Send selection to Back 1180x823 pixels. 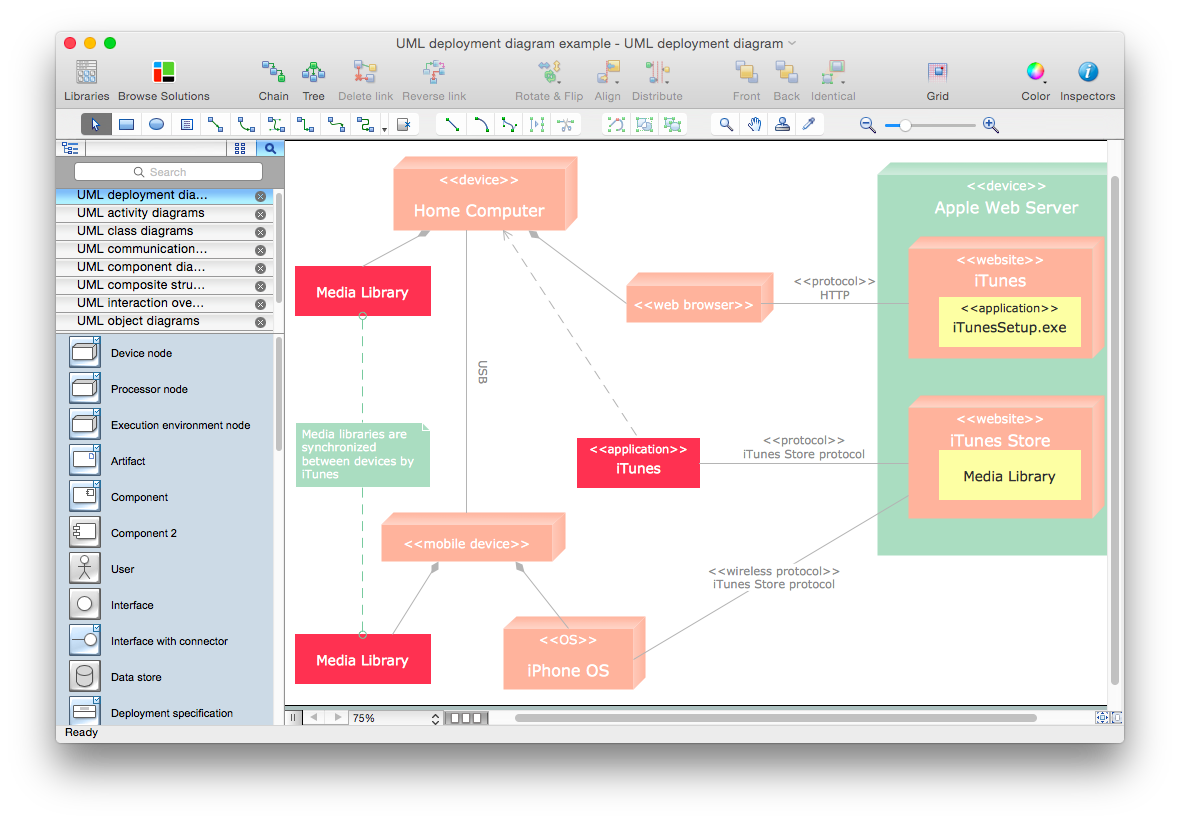(786, 80)
